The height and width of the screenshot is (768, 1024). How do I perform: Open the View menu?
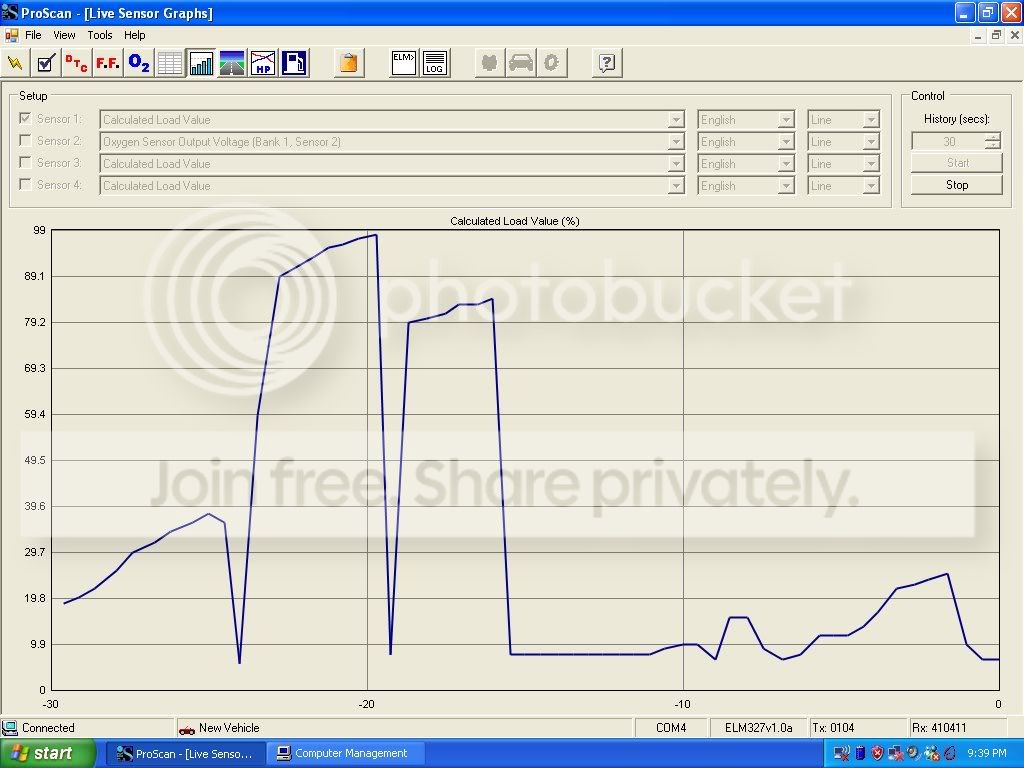64,35
